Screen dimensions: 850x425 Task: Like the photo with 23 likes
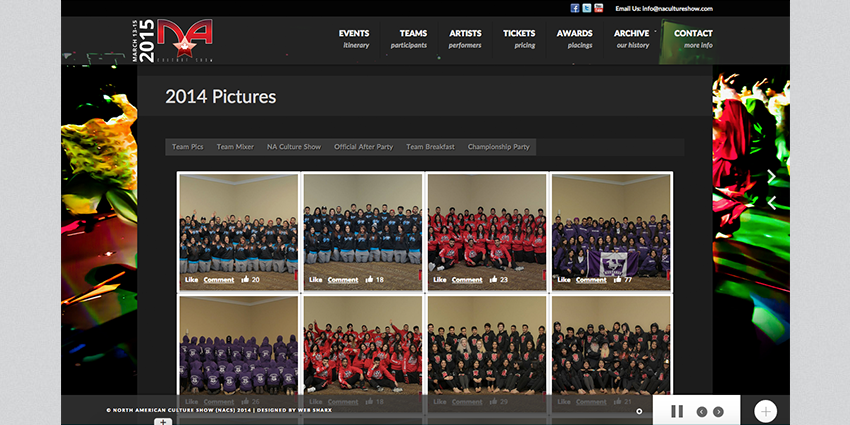pos(440,280)
